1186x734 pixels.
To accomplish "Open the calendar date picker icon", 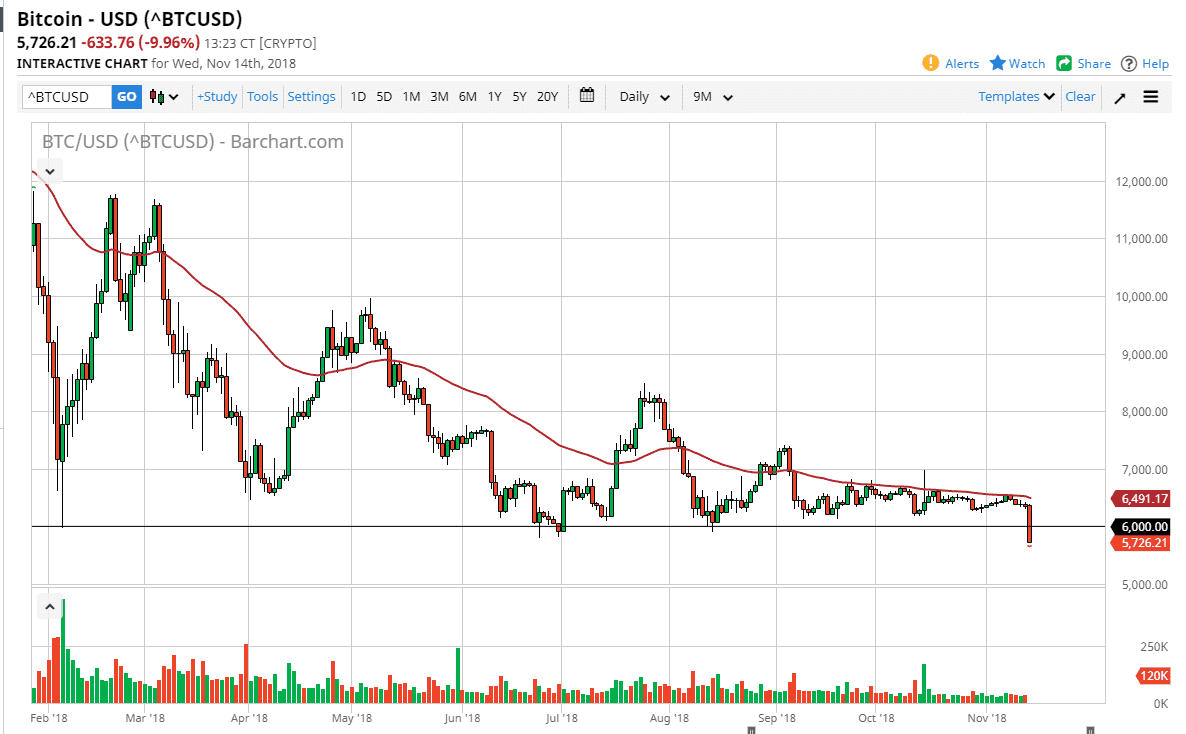I will point(587,96).
